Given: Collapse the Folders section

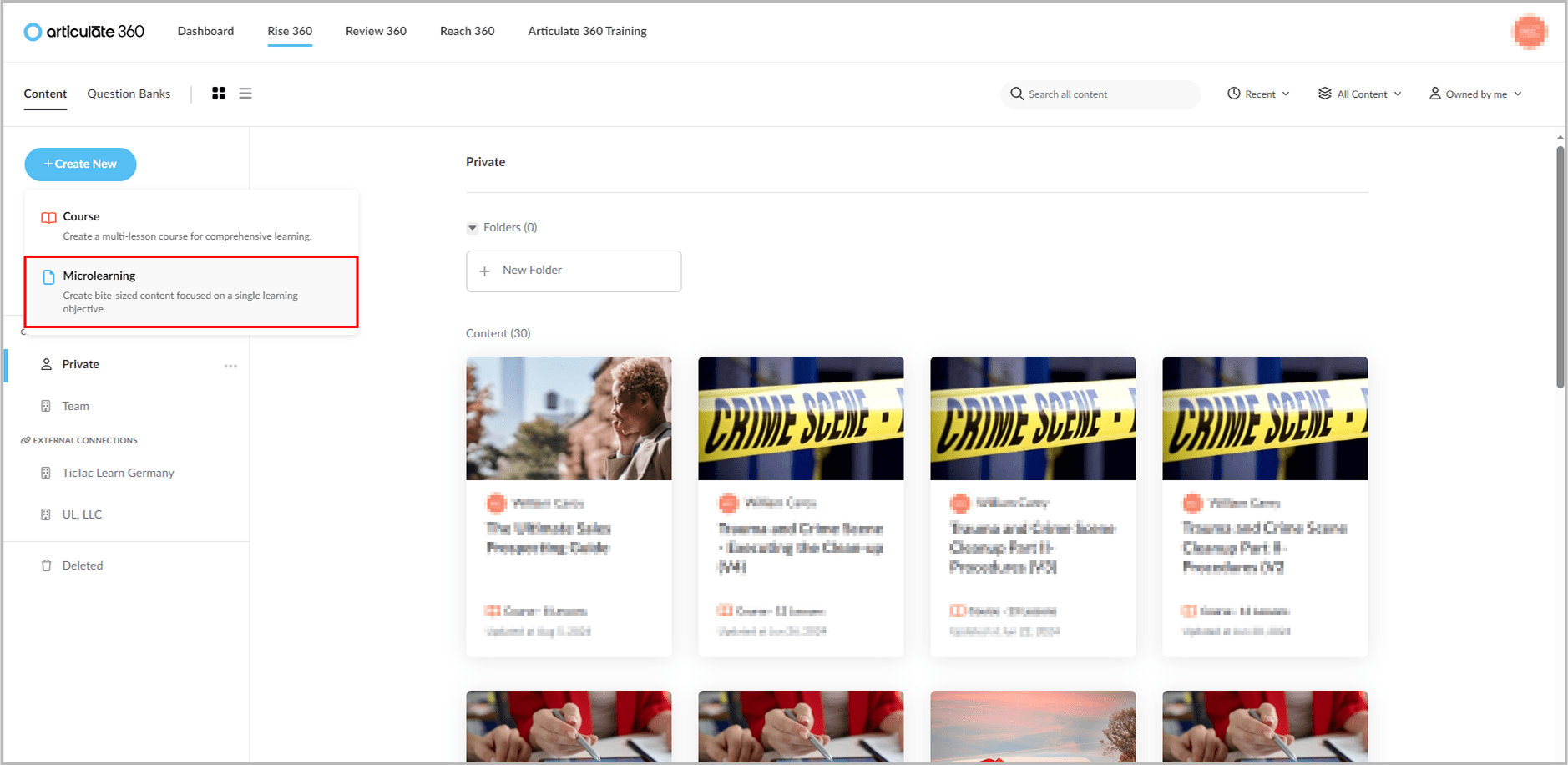Looking at the screenshot, I should (473, 226).
